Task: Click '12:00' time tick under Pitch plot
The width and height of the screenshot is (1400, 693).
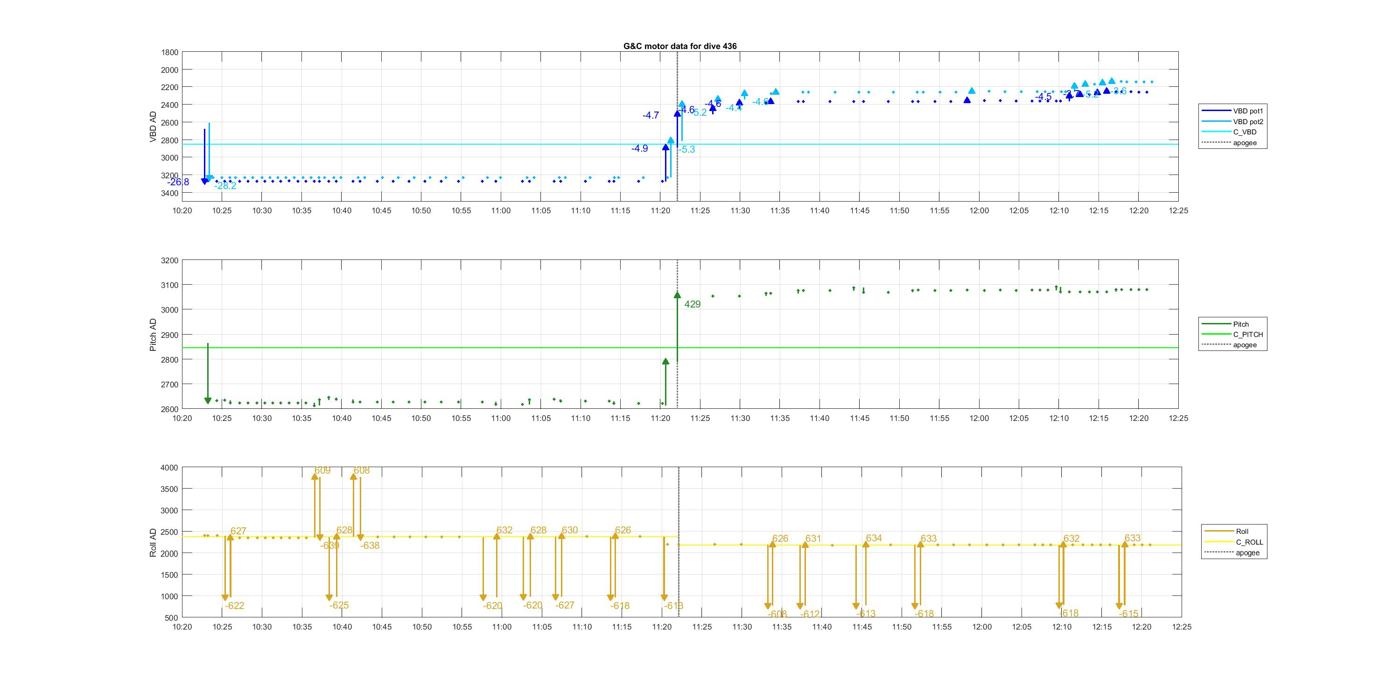Action: pyautogui.click(x=979, y=418)
